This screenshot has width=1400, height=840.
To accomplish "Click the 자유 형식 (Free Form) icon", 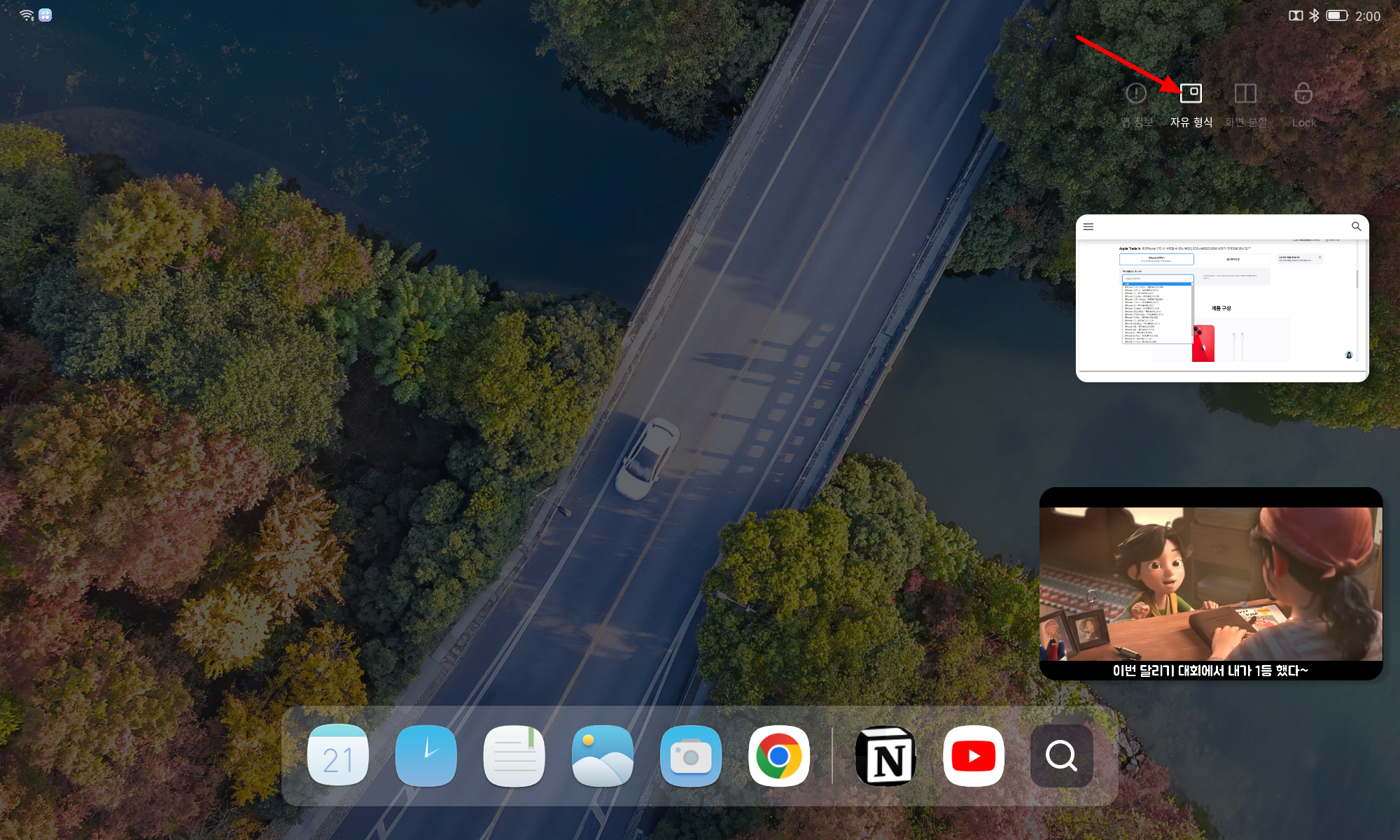I will coord(1191,92).
